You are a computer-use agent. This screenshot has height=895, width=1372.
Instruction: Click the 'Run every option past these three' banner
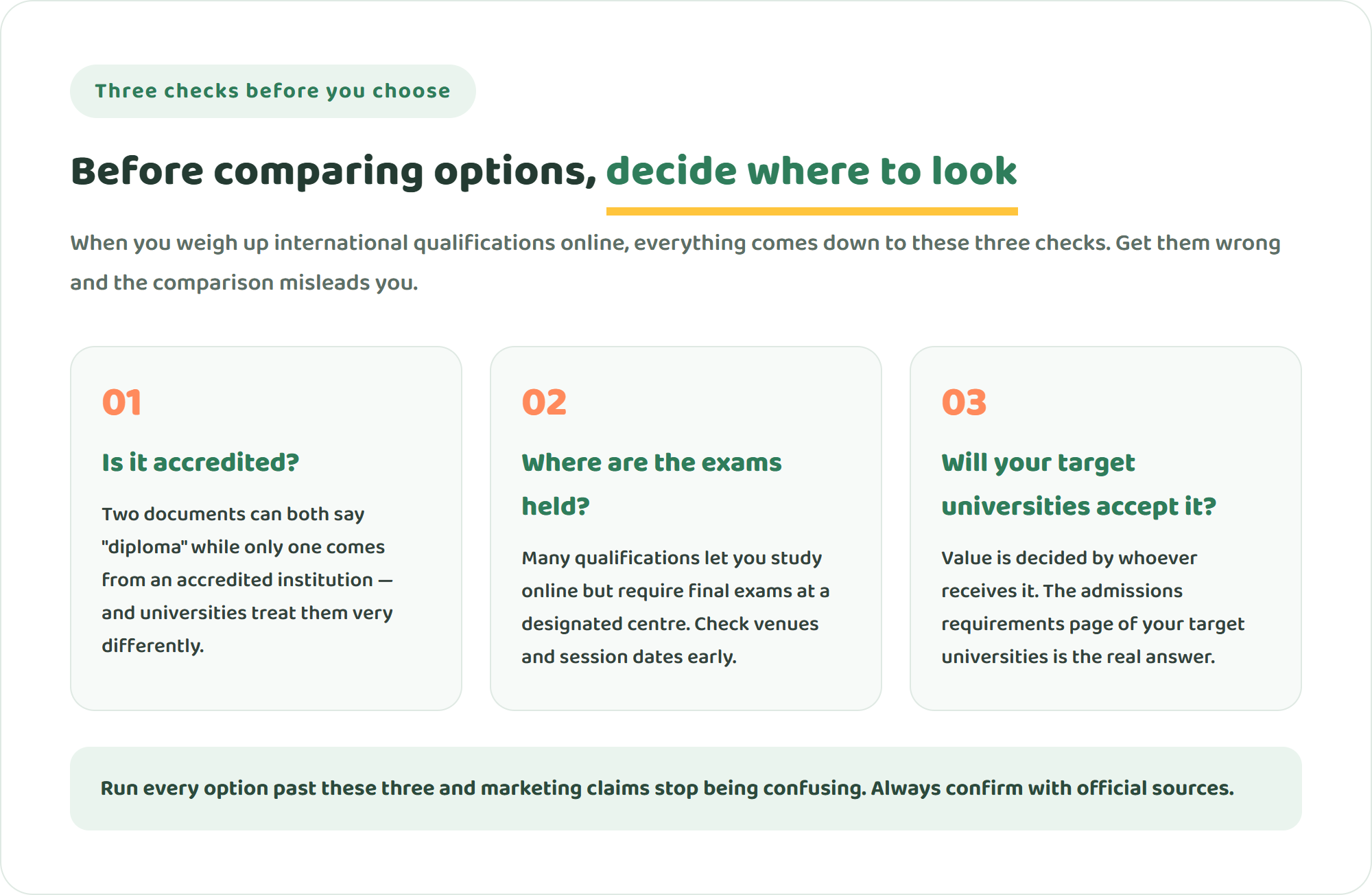pos(686,789)
